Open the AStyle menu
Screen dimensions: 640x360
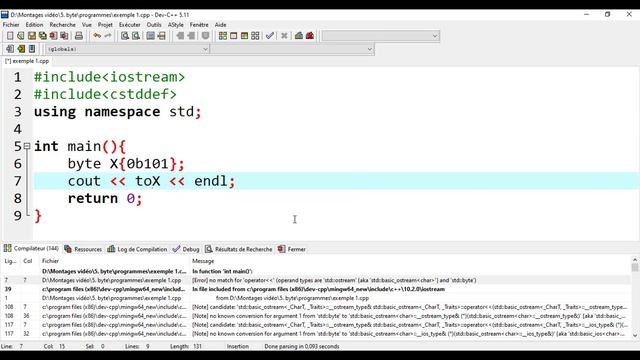[x=176, y=24]
